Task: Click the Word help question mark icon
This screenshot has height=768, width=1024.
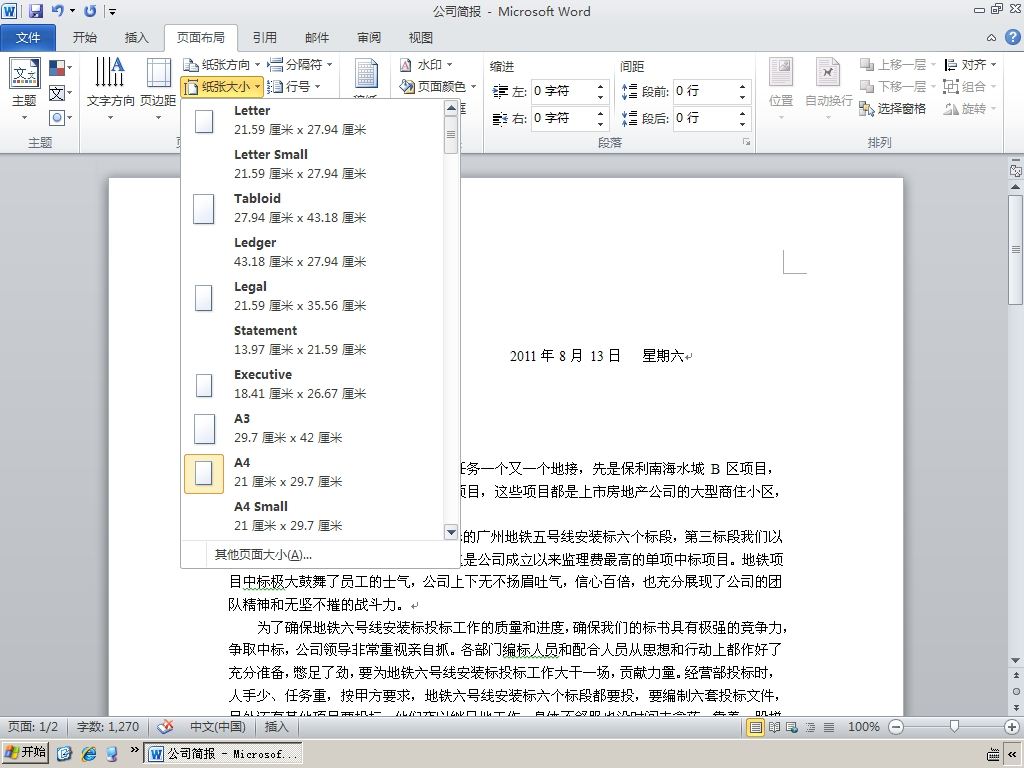Action: click(1013, 37)
